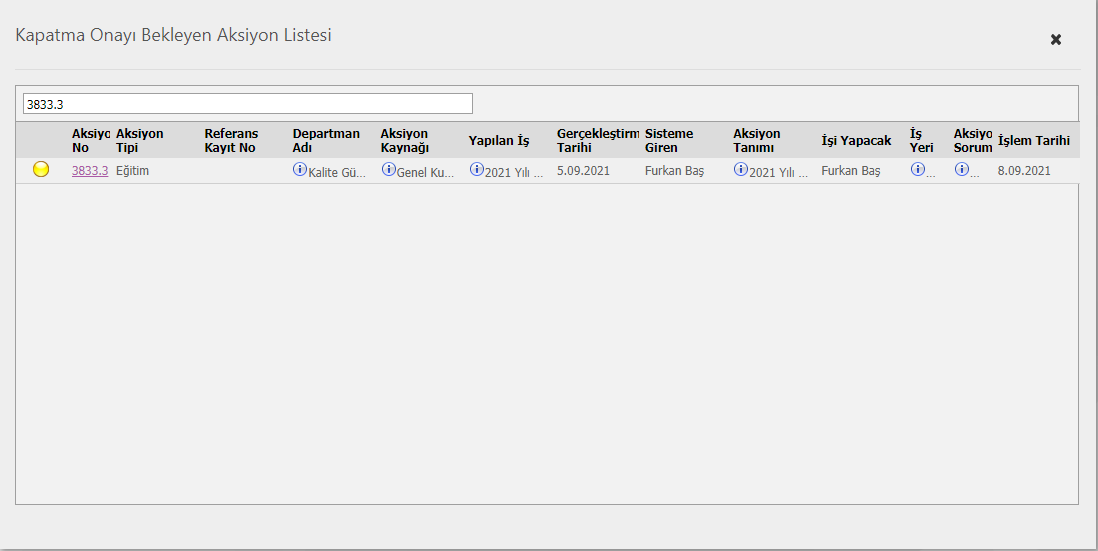Show the info icon in Aksiyon Tanımı cell
This screenshot has width=1098, height=551.
tap(740, 170)
